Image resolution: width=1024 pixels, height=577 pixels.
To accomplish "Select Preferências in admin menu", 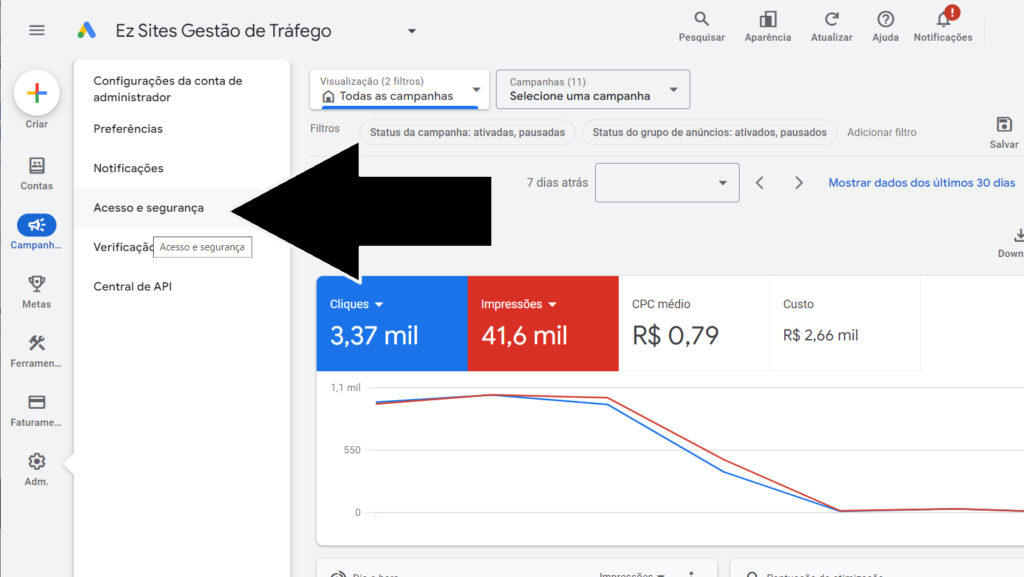I will [128, 129].
